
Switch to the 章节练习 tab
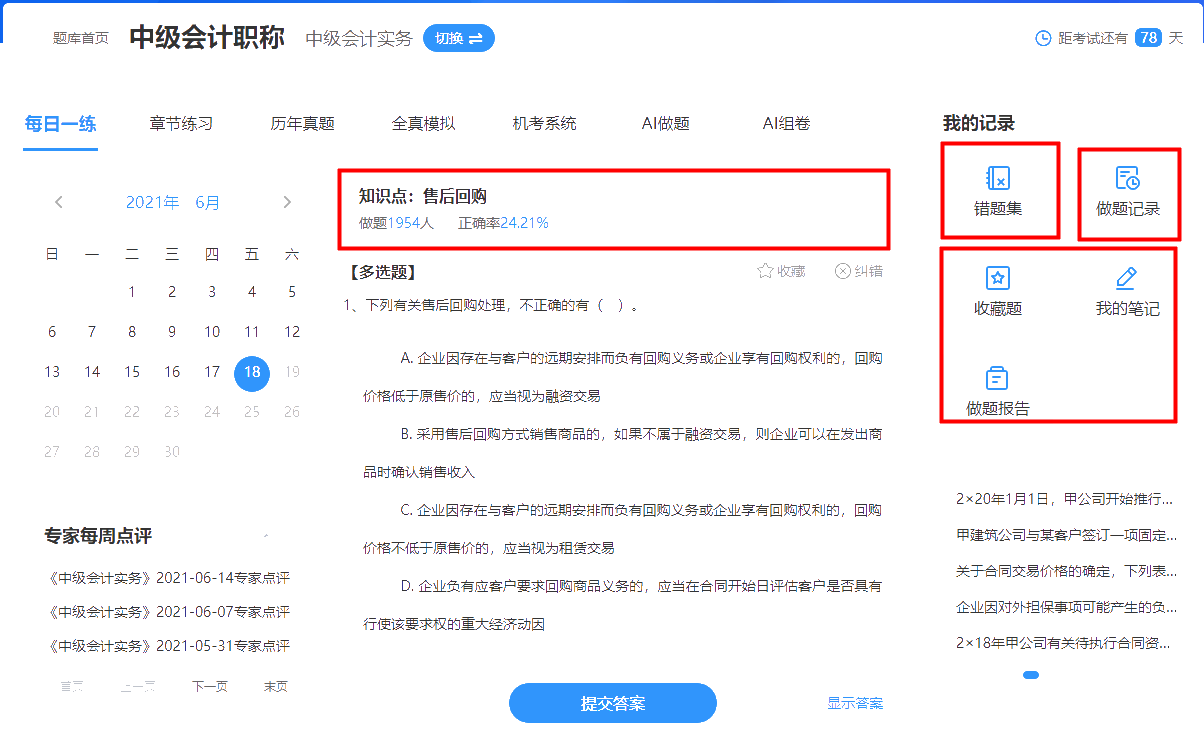[181, 123]
